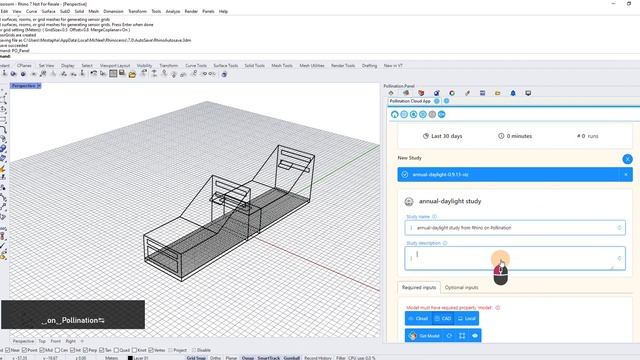
Task: Close the Pollination Cloud App tab
Action: point(437,101)
